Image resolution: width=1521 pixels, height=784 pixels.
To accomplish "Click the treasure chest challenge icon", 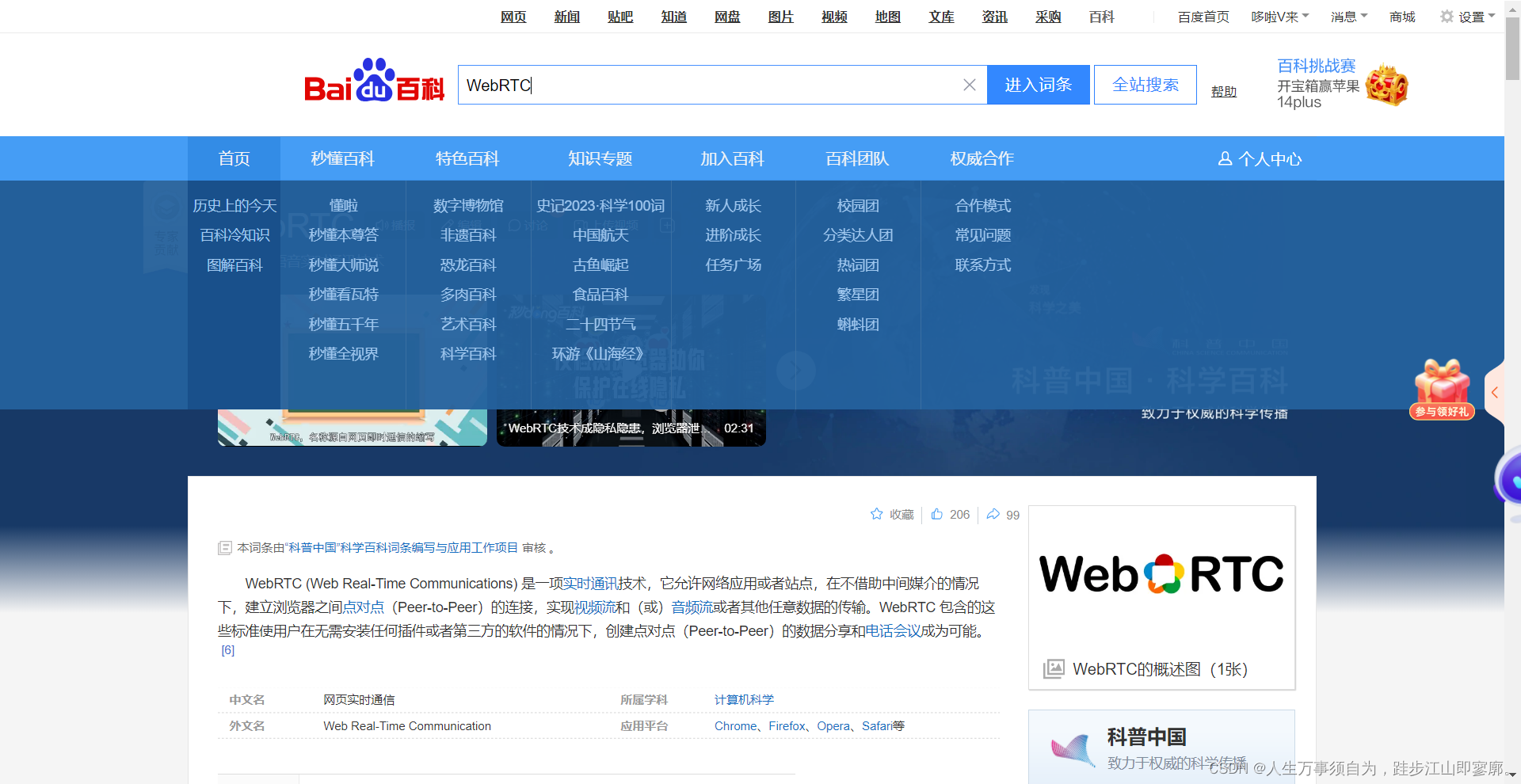I will coord(1386,85).
